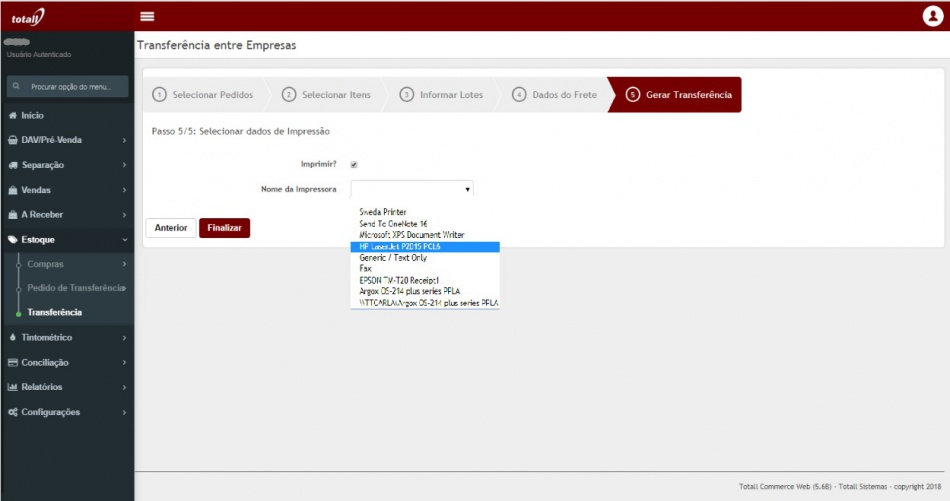
Task: Uncheck the Imprimir checkbox
Action: [354, 165]
